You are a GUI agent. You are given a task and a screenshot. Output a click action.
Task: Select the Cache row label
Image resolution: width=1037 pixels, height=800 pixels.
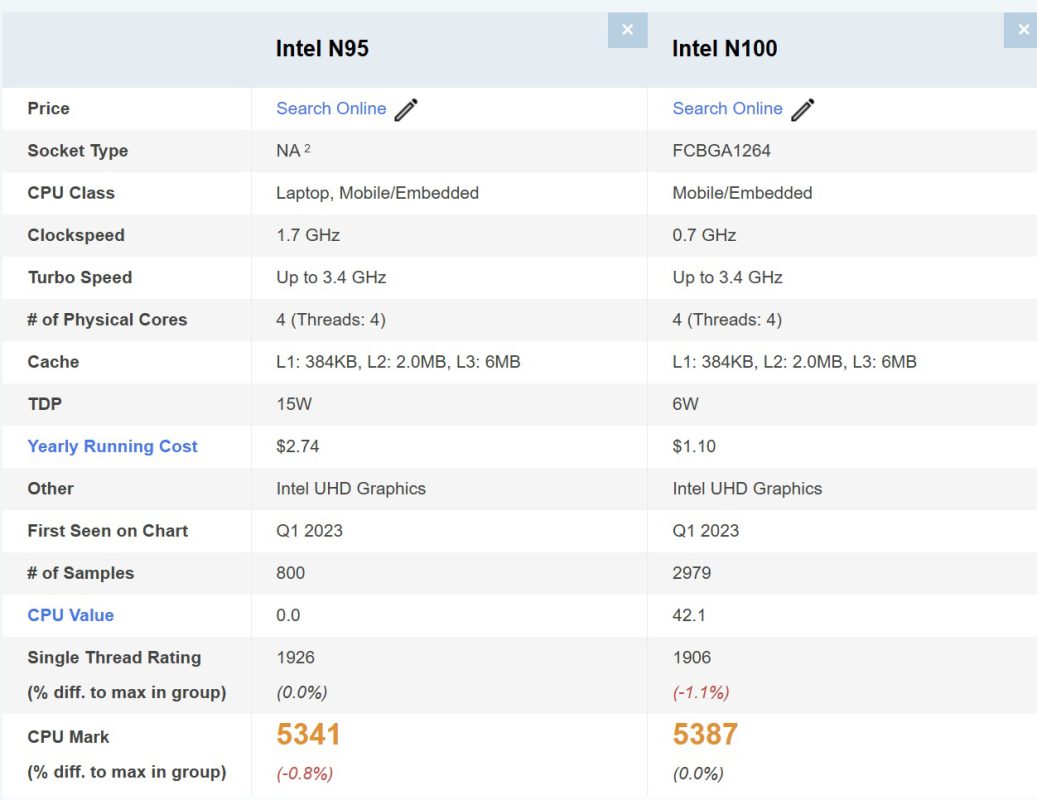pos(53,362)
